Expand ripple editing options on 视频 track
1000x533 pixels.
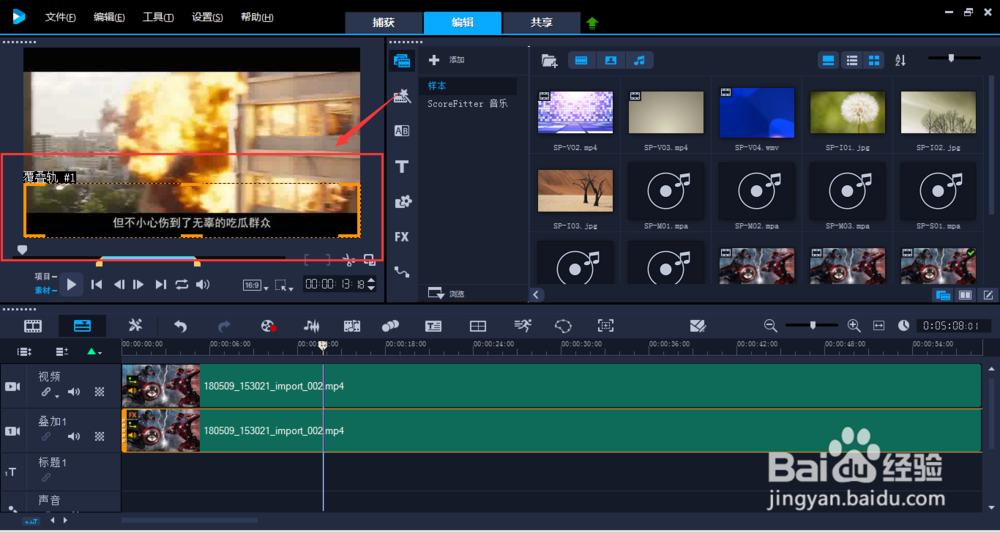57,397
